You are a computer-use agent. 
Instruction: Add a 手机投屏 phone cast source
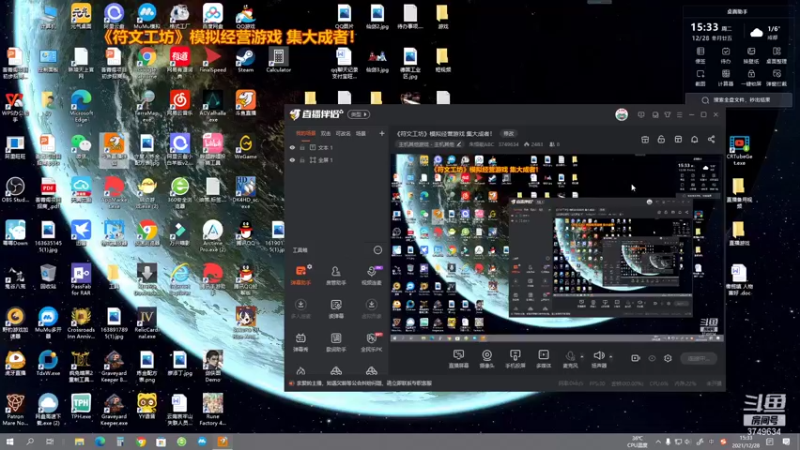point(515,358)
